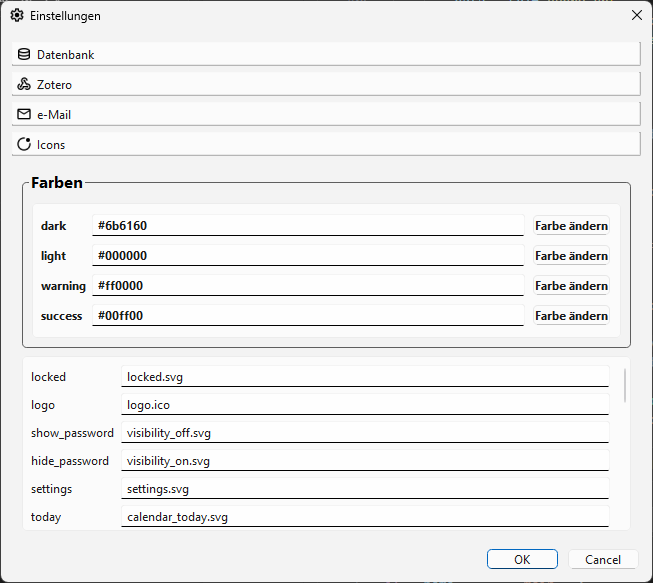This screenshot has width=653, height=583.
Task: Confirm settings with the OK button
Action: coord(522,560)
